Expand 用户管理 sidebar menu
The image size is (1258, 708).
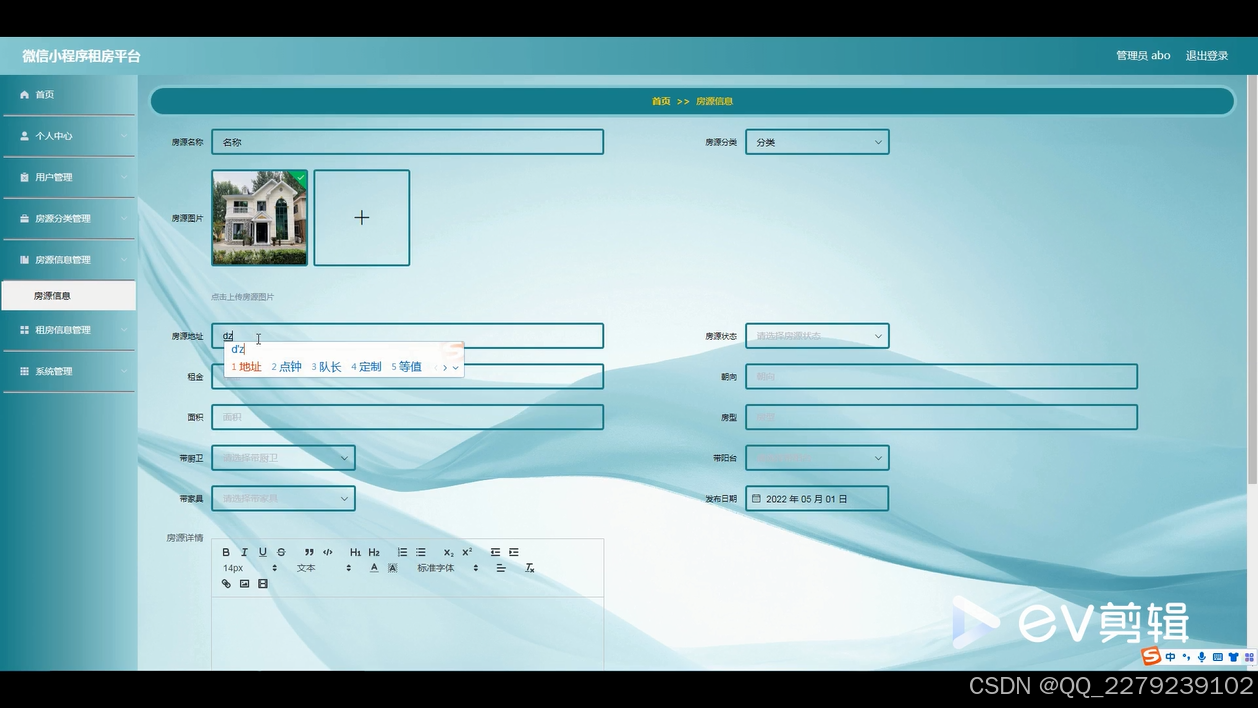pos(68,177)
